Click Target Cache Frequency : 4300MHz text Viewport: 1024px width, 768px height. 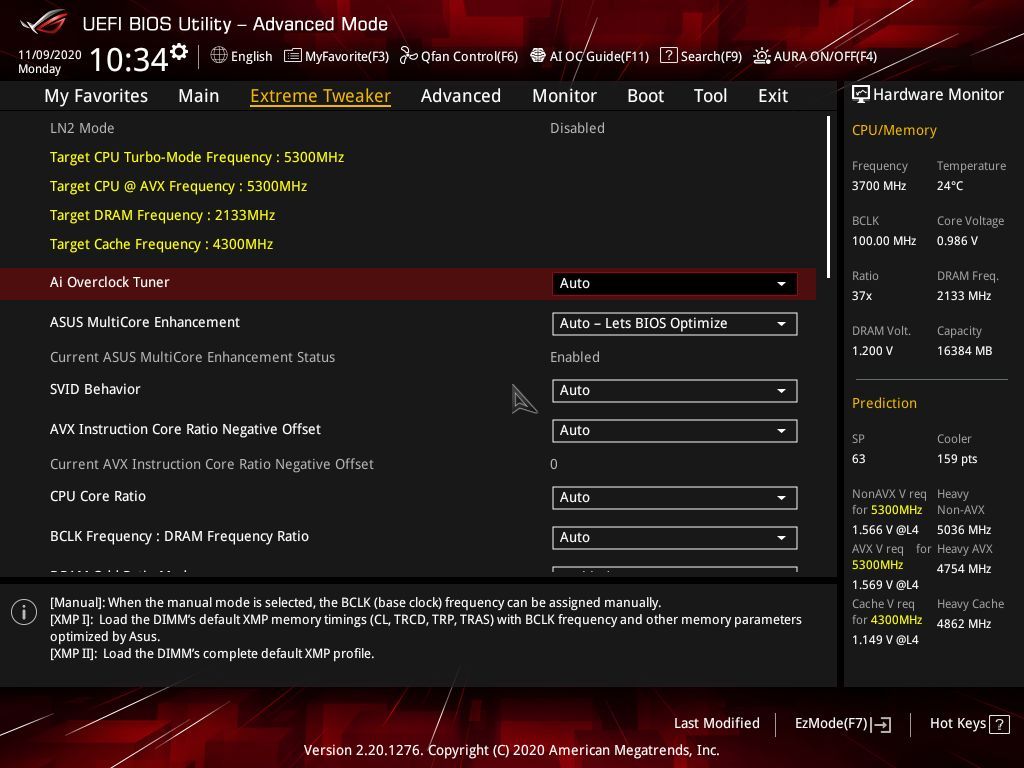click(x=161, y=244)
